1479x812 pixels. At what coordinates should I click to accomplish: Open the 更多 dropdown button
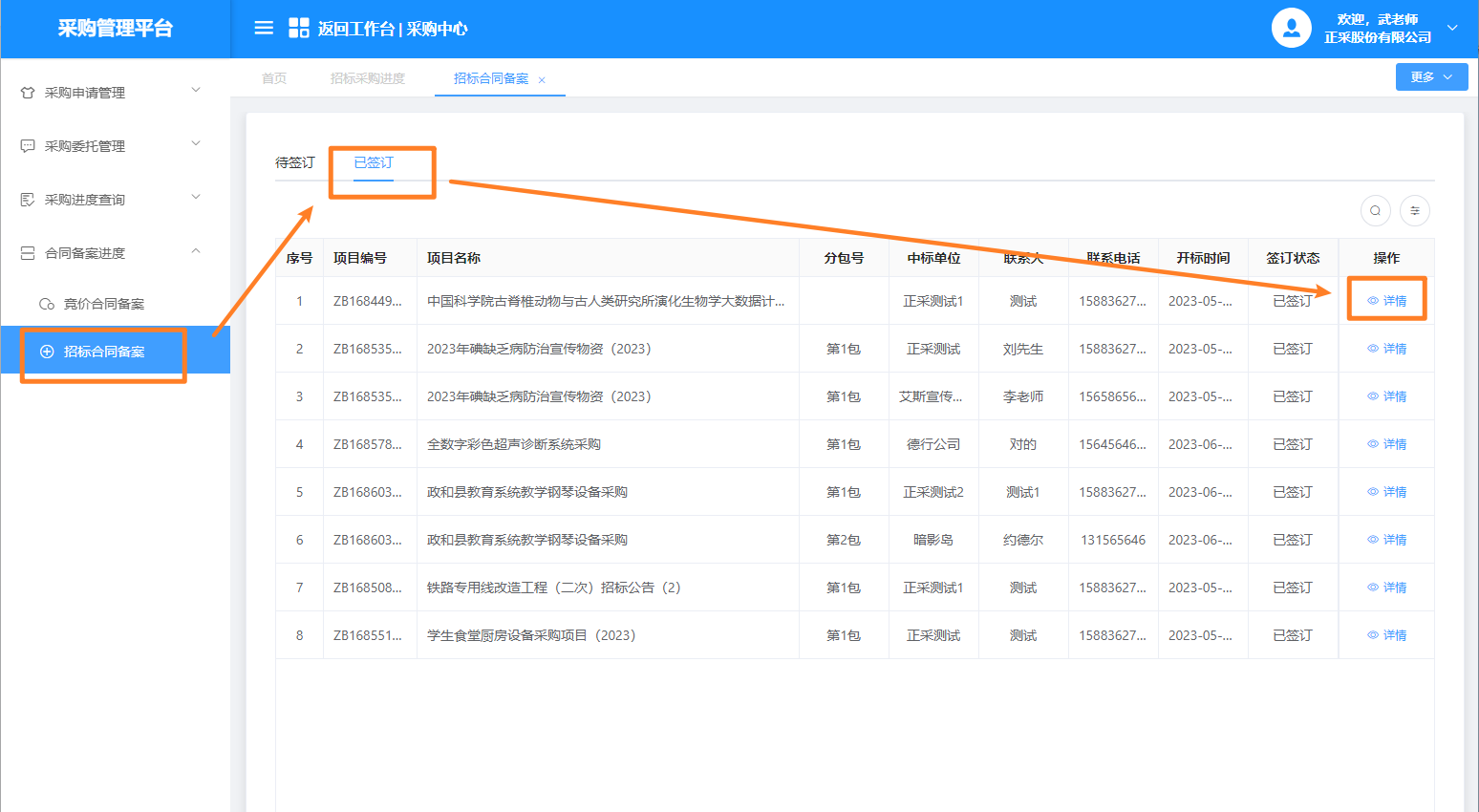tap(1430, 77)
